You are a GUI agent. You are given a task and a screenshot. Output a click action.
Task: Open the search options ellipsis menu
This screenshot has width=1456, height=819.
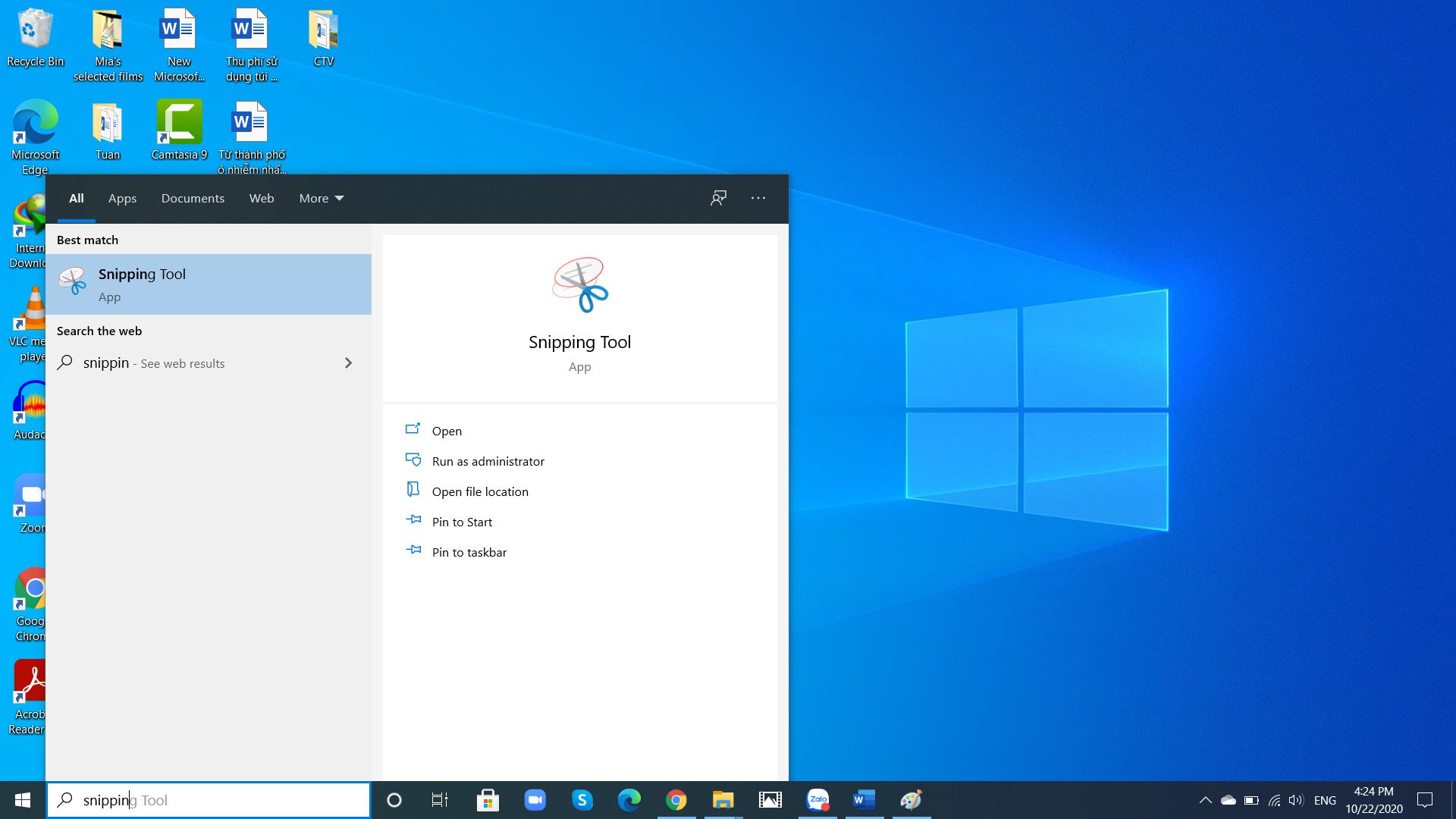(x=758, y=198)
